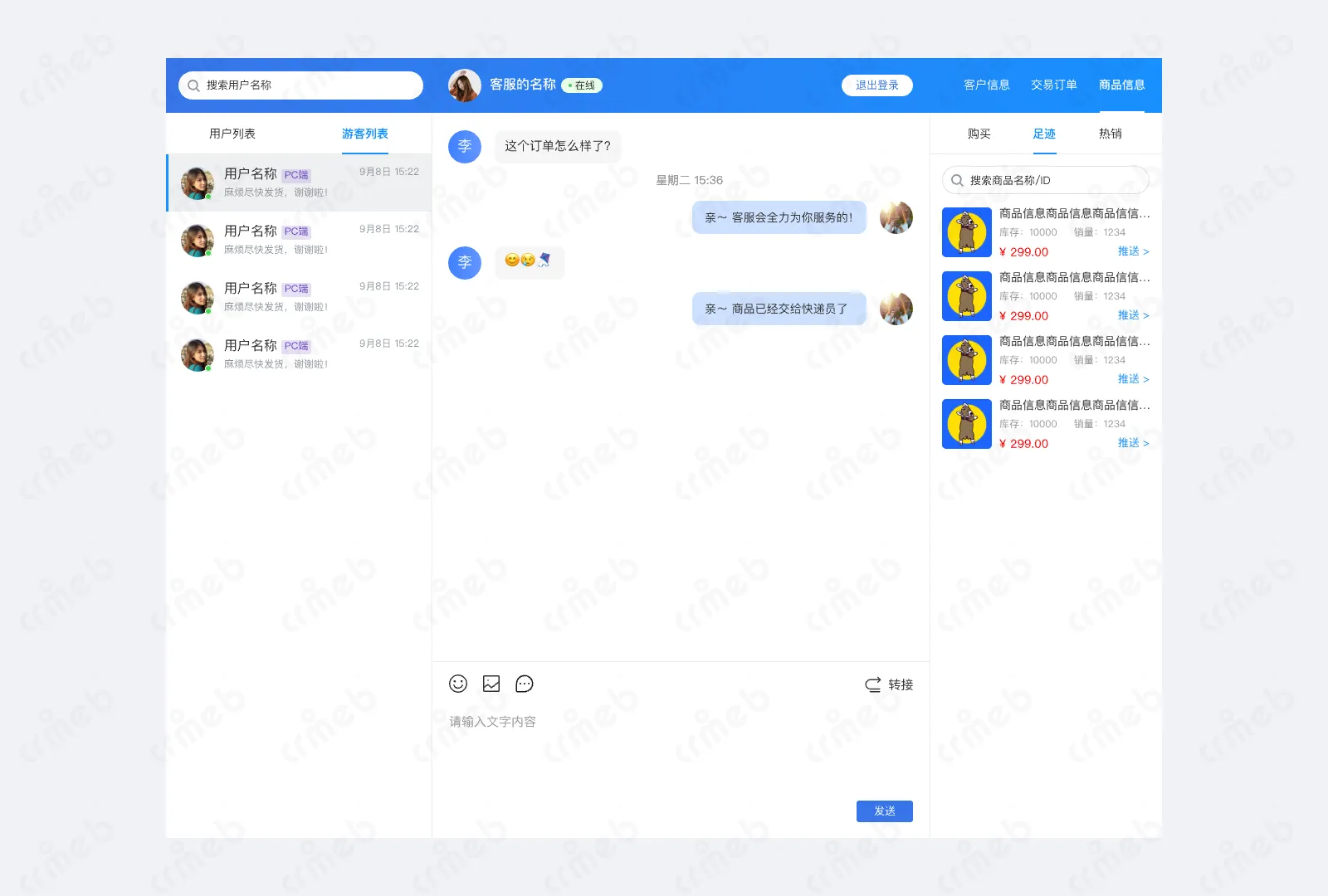The height and width of the screenshot is (896, 1328).
Task: Click the magnifier icon in user search
Action: point(193,85)
